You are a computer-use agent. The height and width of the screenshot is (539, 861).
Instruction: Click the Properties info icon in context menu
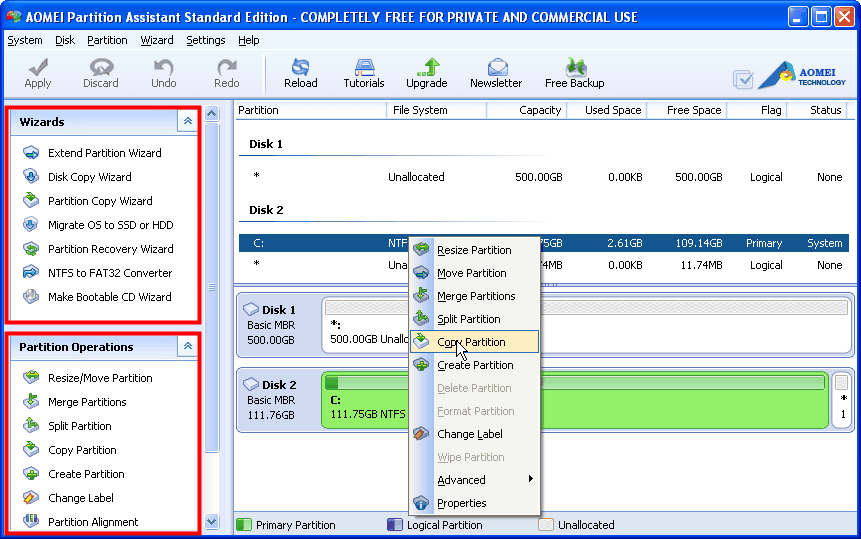click(x=421, y=503)
